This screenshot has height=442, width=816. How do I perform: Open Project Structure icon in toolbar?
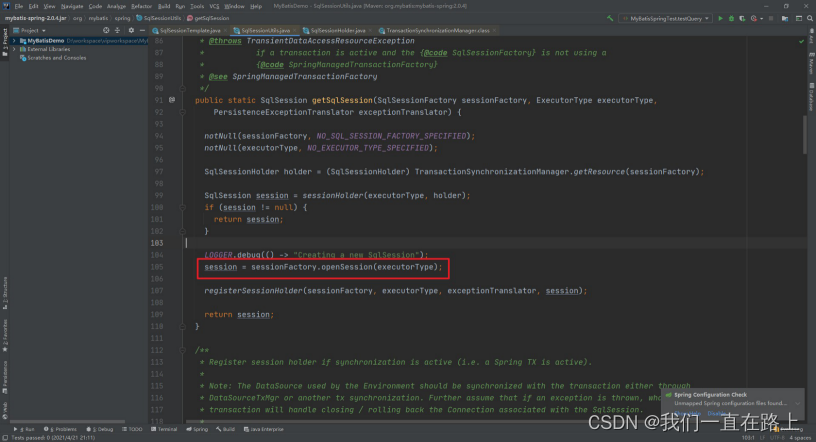785,18
